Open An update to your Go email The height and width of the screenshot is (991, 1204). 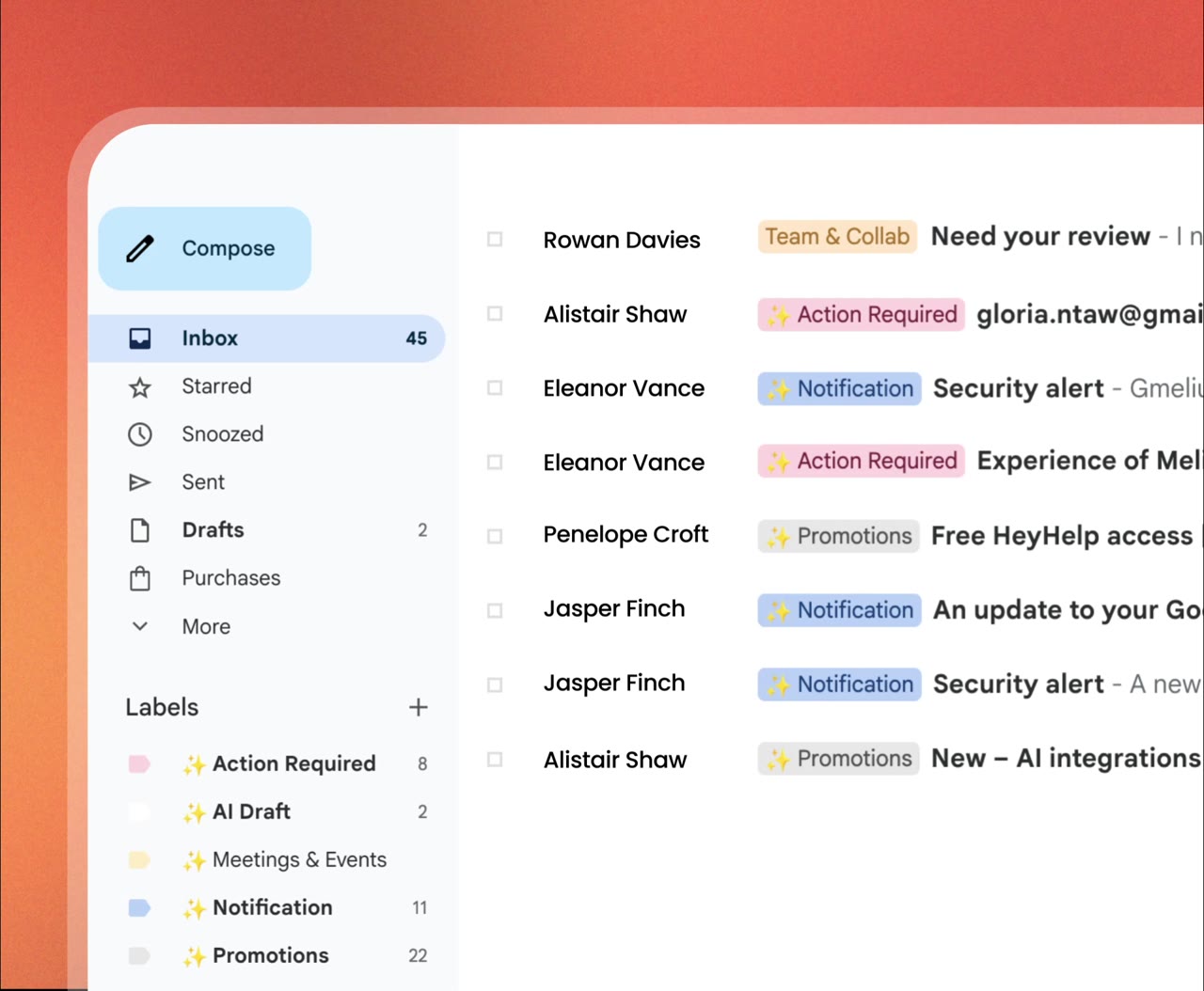(x=1068, y=610)
